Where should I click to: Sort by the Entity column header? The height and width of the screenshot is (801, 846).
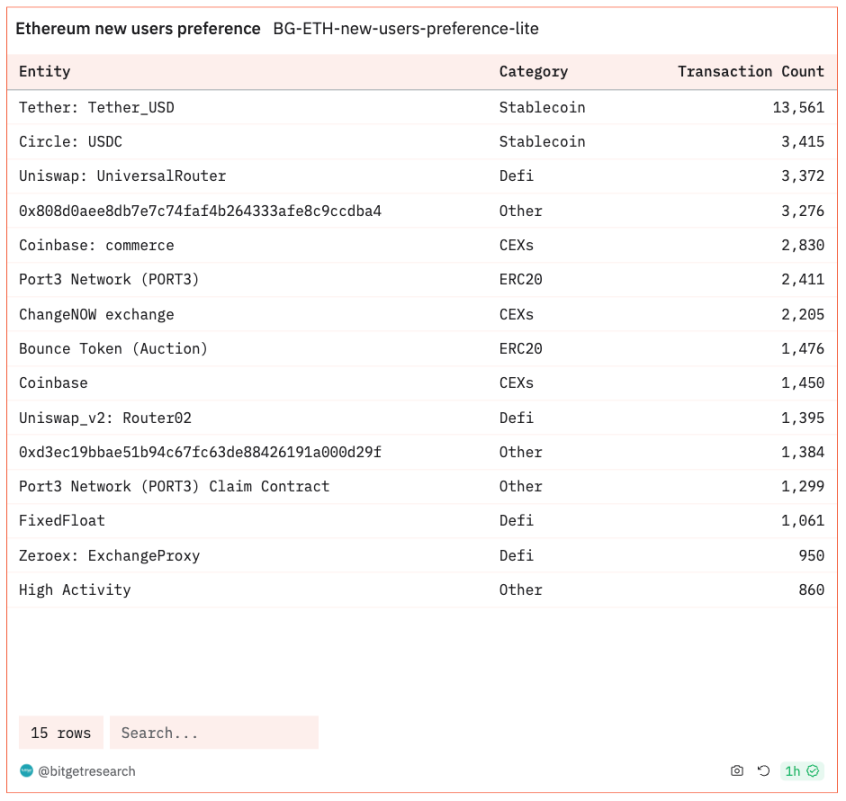45,71
